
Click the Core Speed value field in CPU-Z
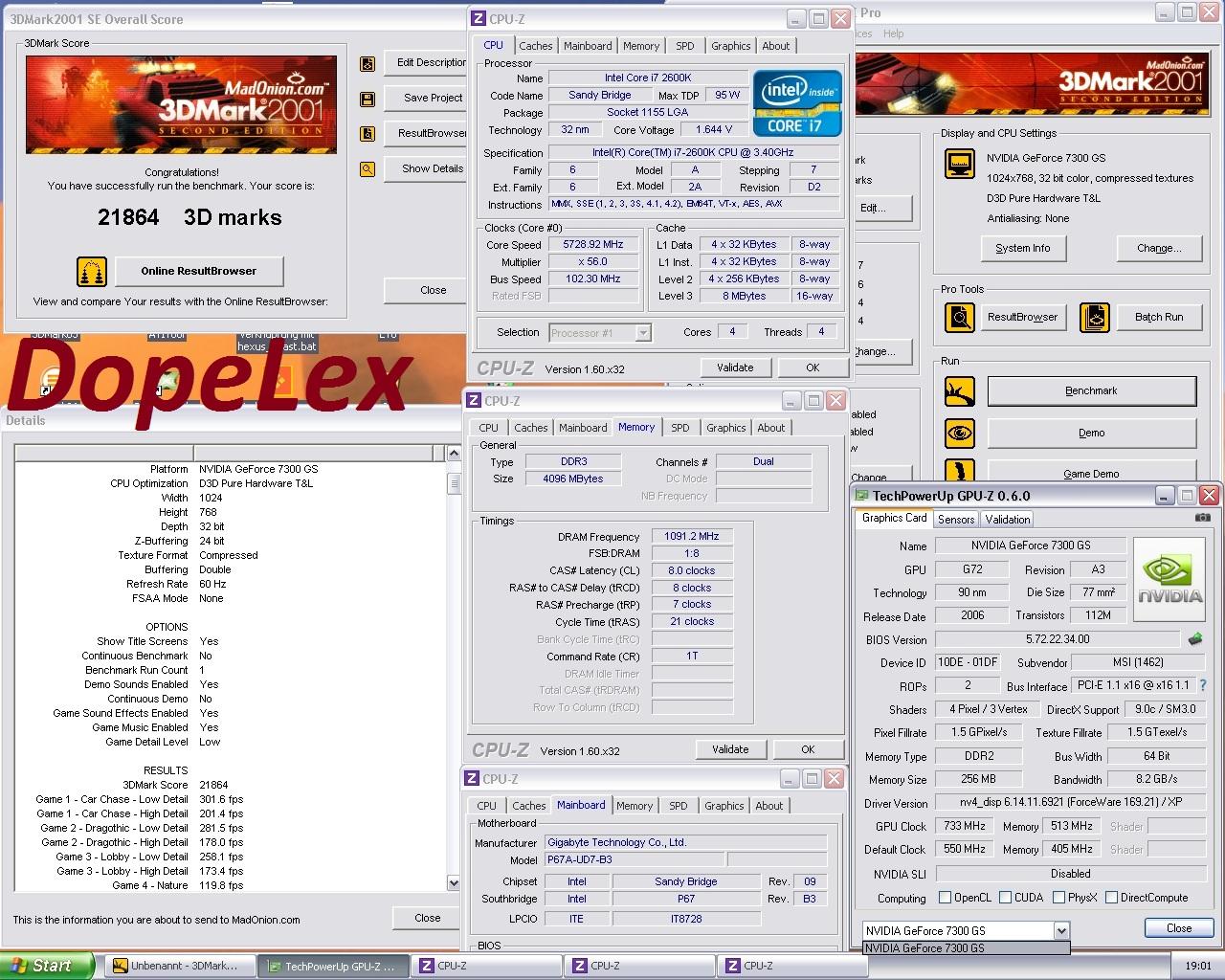(593, 245)
